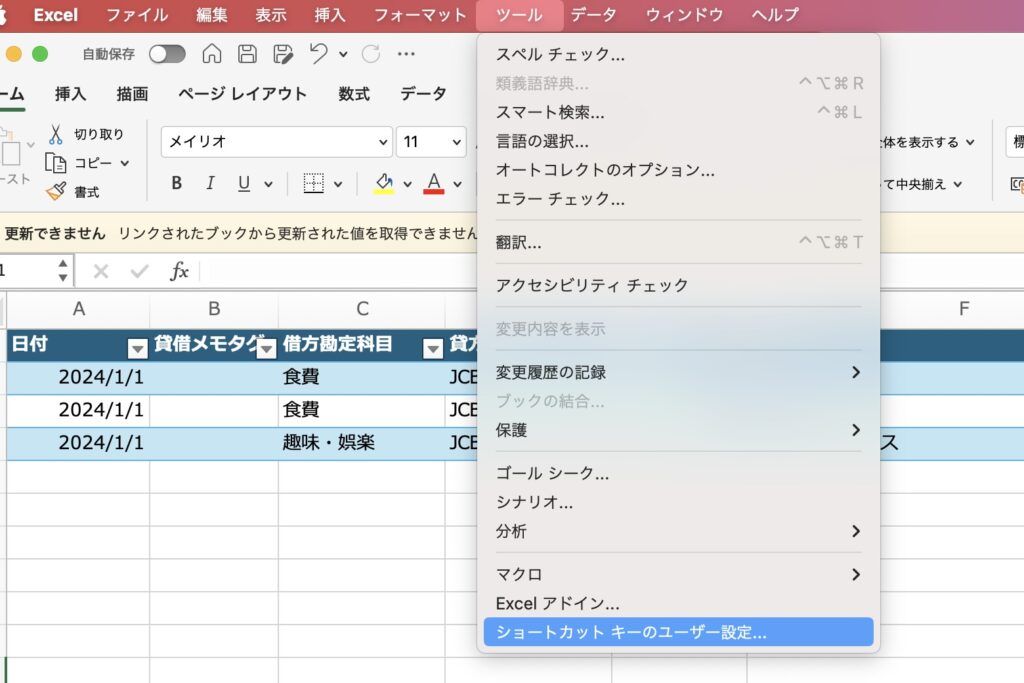This screenshot has width=1024, height=683.
Task: Choose シナリオ... menu item
Action: click(679, 502)
